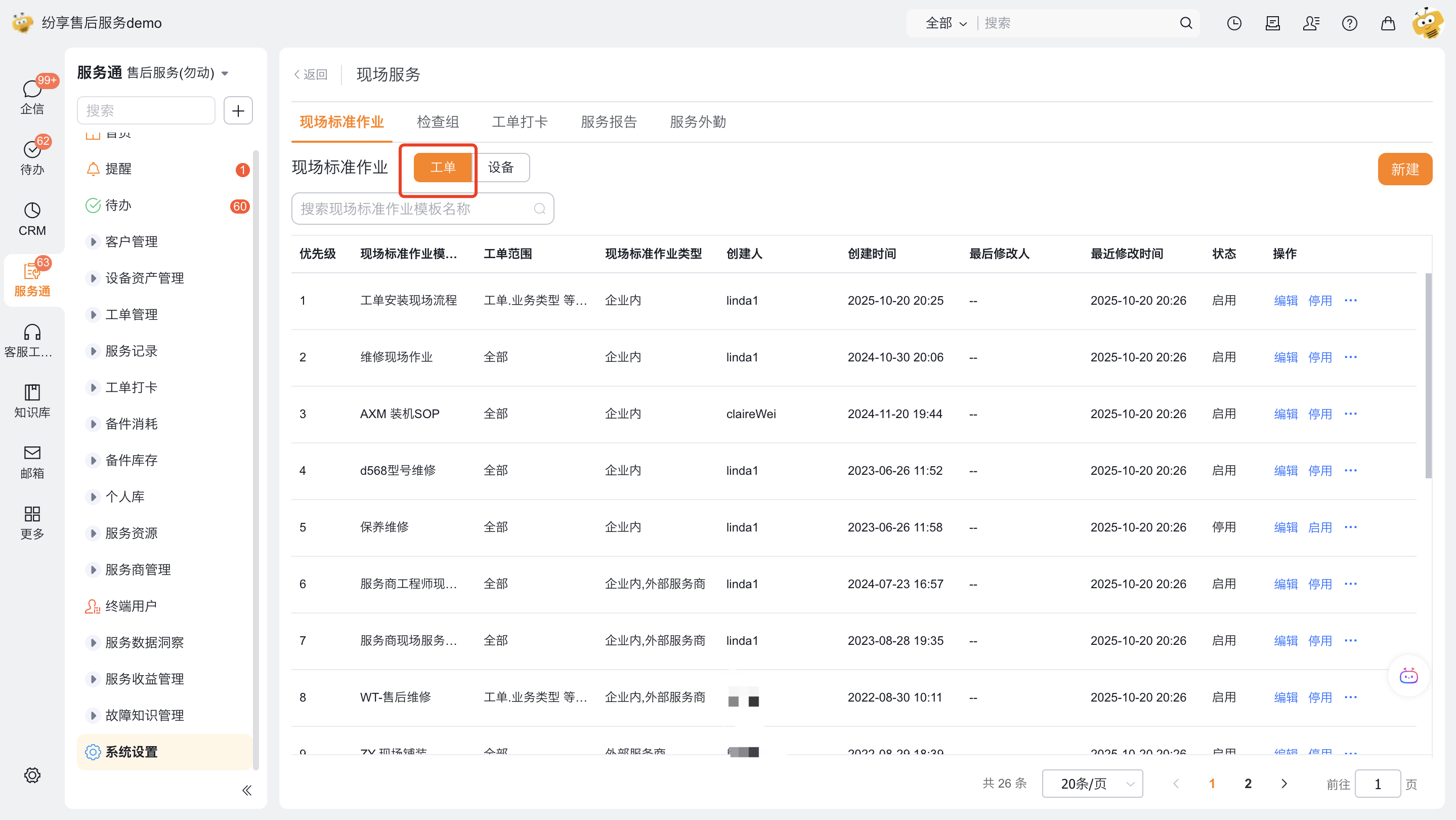Expand the 客户管理 tree item

93,241
